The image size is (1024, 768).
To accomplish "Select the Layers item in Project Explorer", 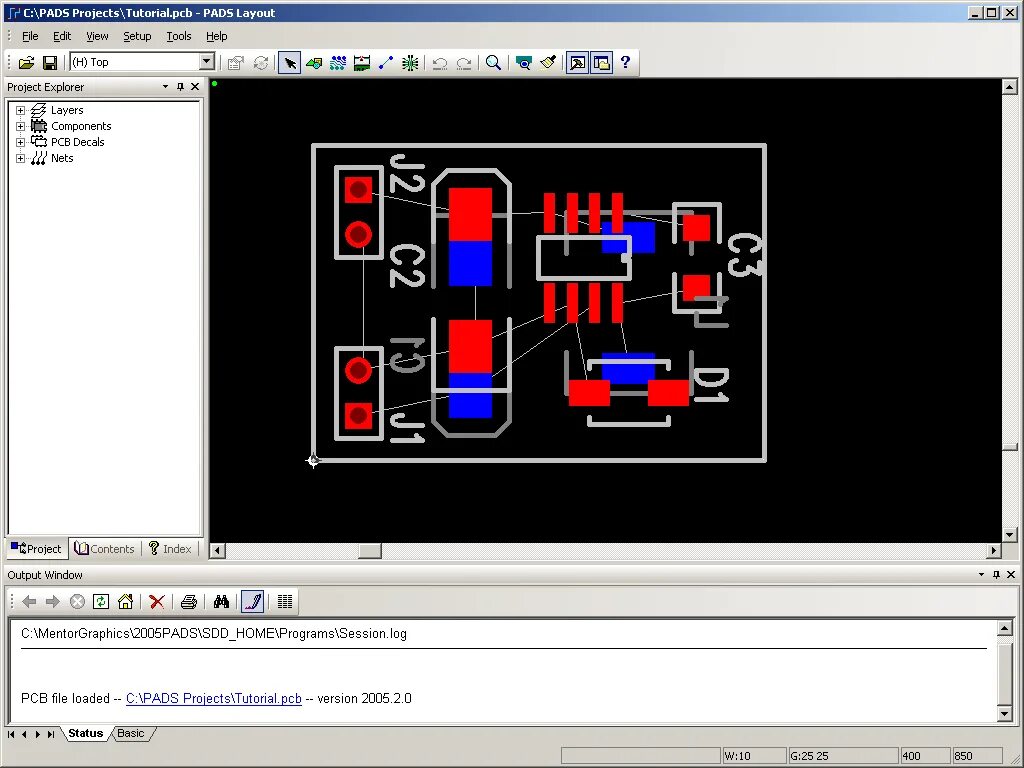I will [67, 110].
